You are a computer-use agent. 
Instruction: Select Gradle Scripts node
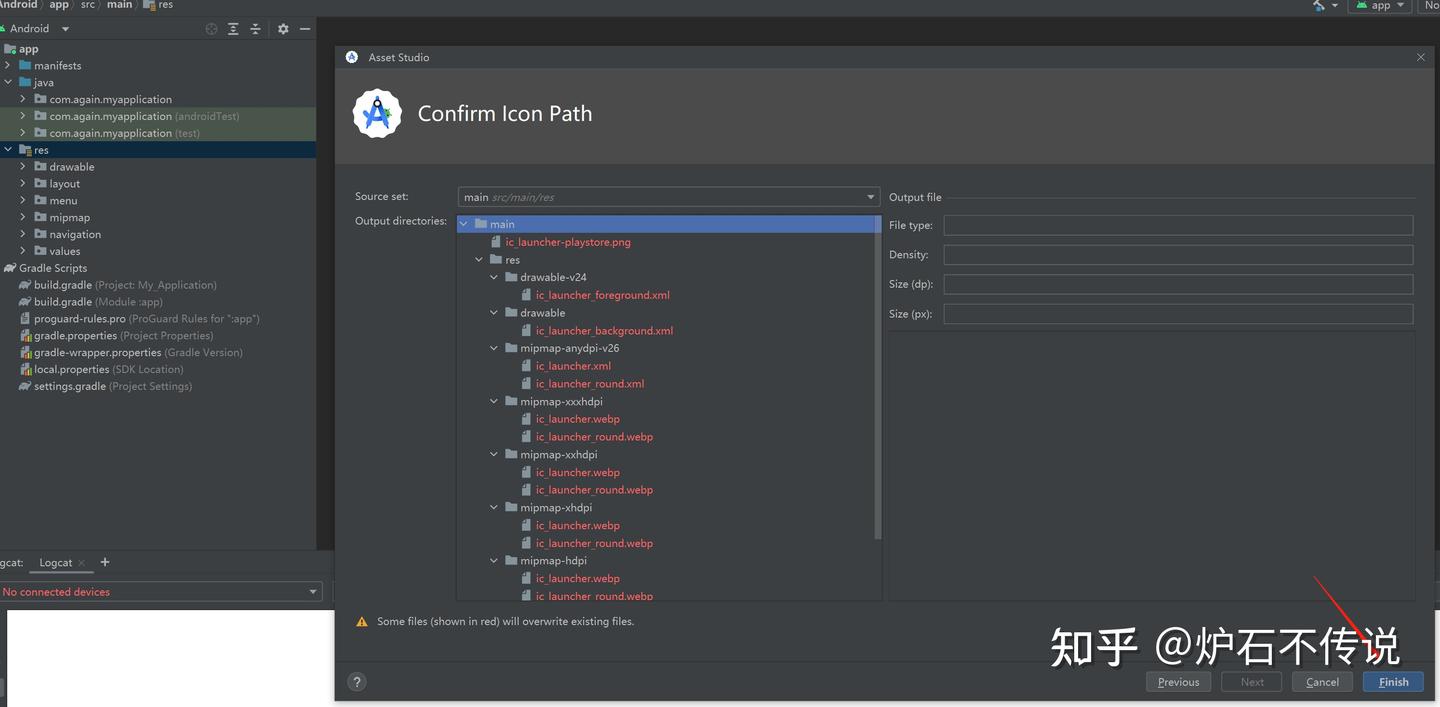pos(52,268)
